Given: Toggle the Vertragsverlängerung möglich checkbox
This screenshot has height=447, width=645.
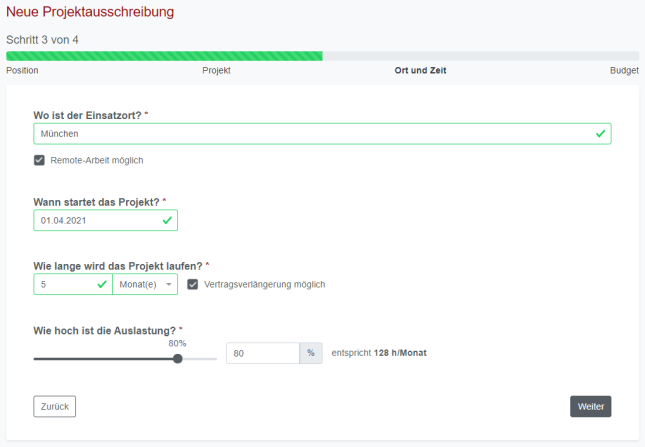Looking at the screenshot, I should (x=193, y=284).
